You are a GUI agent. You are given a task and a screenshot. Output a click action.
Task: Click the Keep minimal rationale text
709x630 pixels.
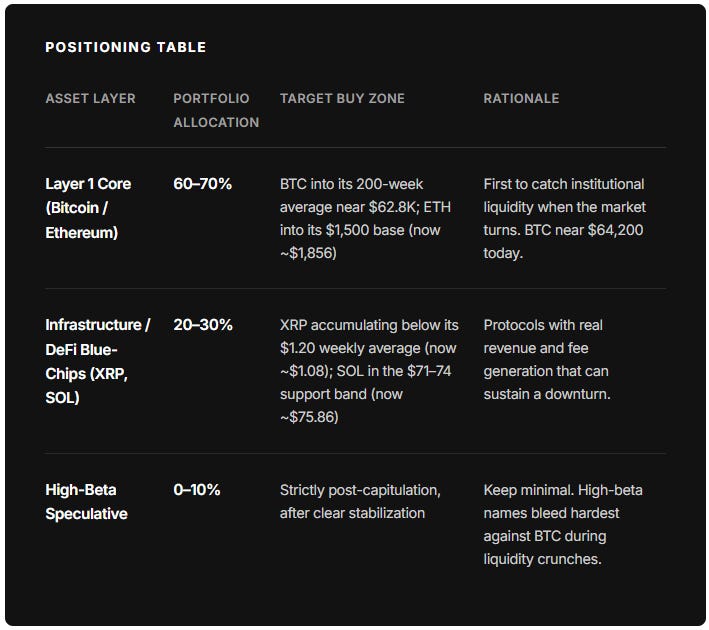coord(563,525)
